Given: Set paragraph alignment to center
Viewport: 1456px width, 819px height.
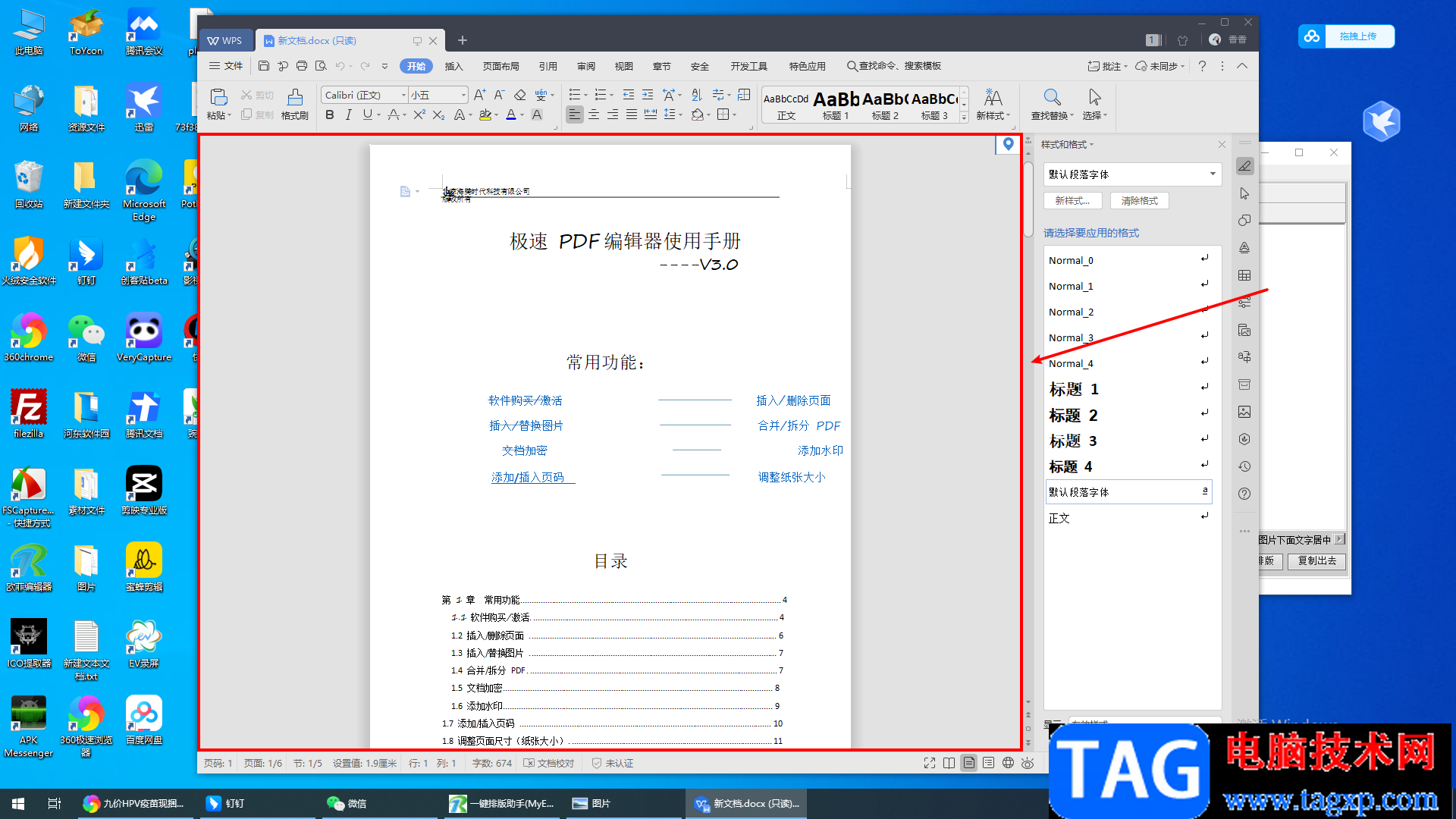Looking at the screenshot, I should [x=594, y=115].
